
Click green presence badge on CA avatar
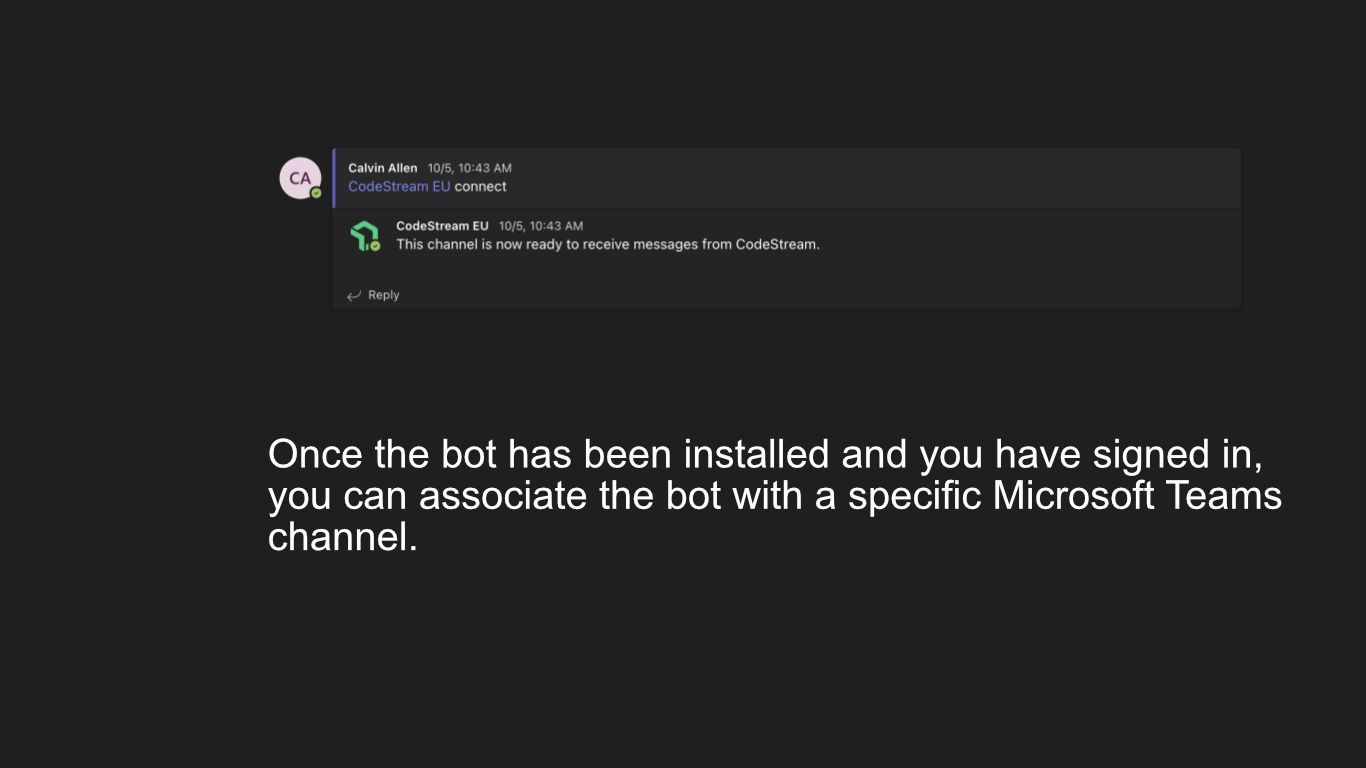316,193
